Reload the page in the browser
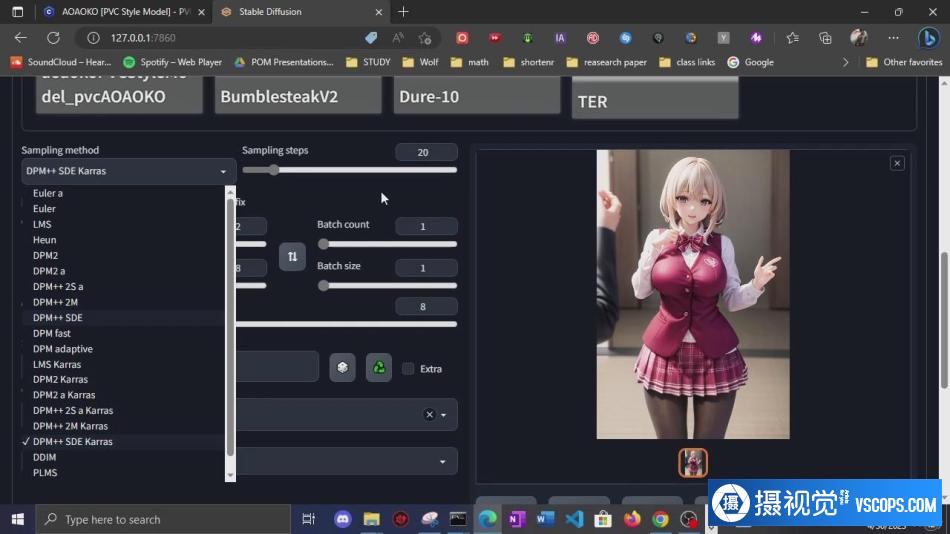This screenshot has height=534, width=950. [x=53, y=38]
